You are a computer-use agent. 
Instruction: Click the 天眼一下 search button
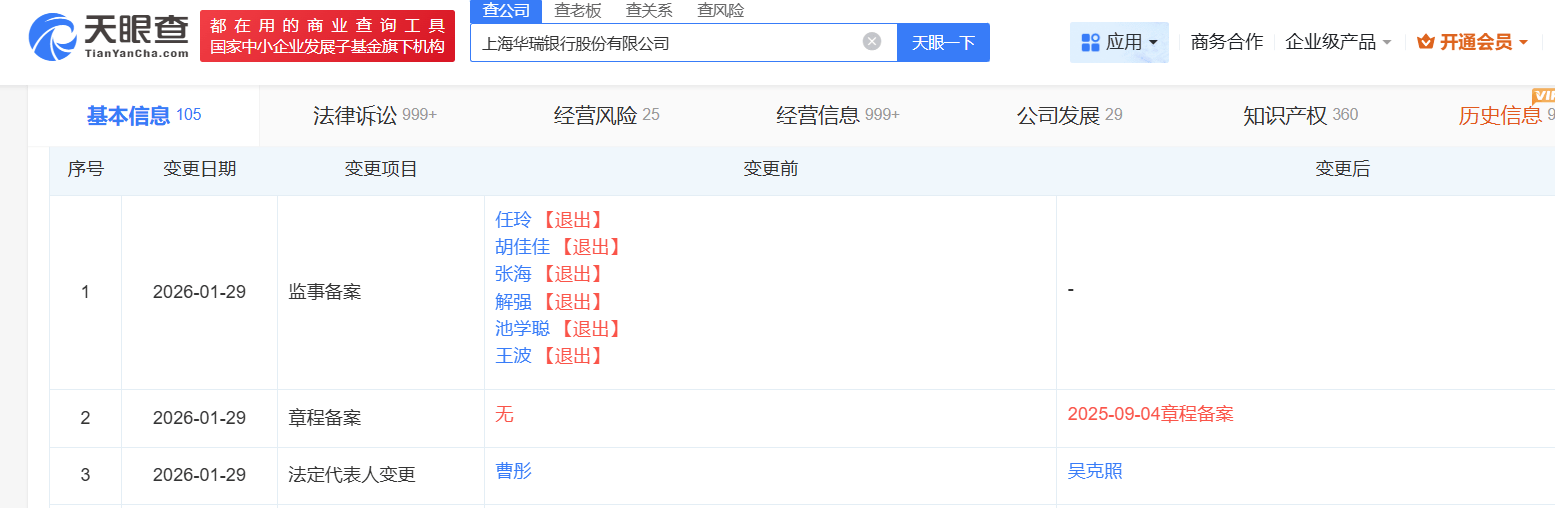(943, 42)
